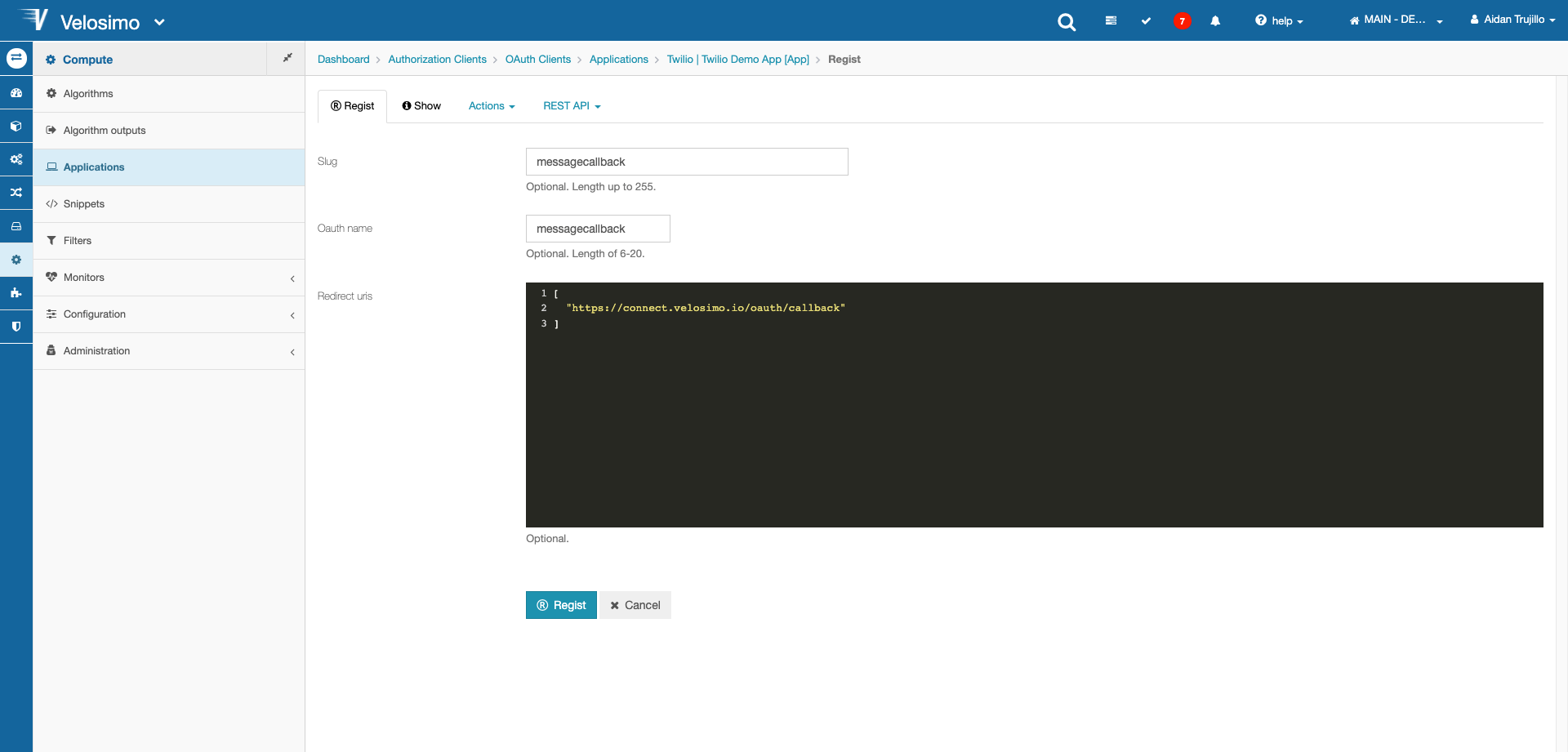Viewport: 1568px width, 752px height.
Task: Open Algorithms in the Compute menu
Action: 169,94
